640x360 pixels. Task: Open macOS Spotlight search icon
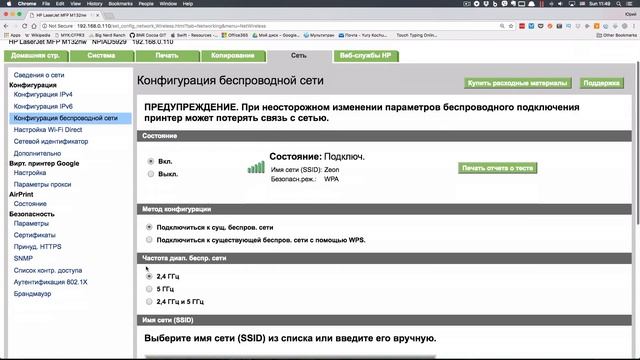pos(619,4)
